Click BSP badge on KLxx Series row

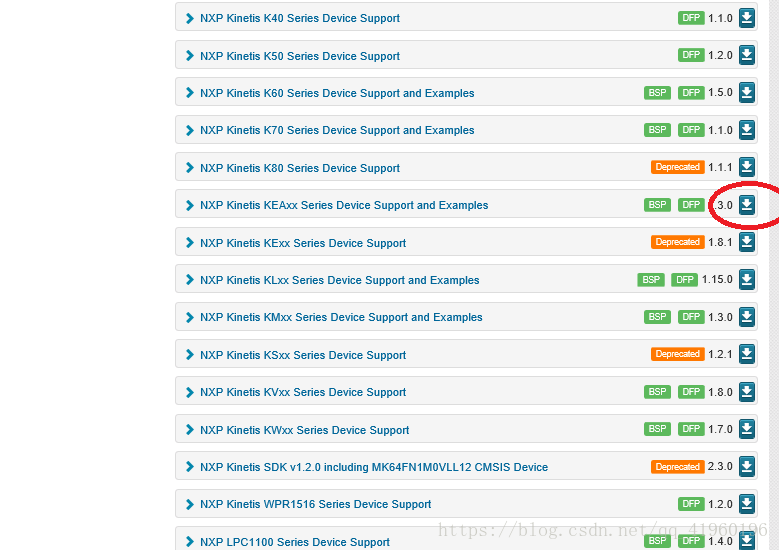click(651, 280)
